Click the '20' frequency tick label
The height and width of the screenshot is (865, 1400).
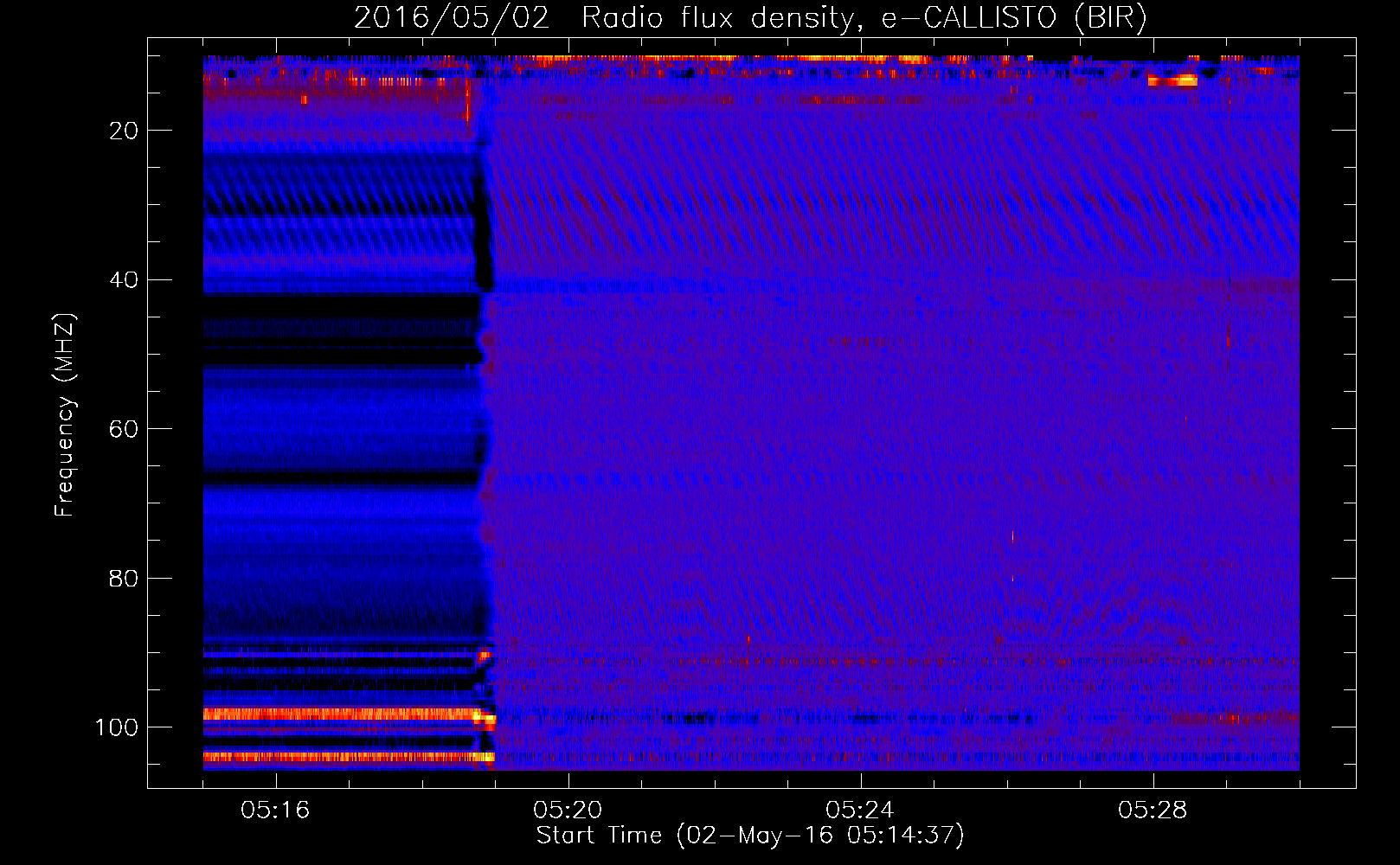coord(124,131)
